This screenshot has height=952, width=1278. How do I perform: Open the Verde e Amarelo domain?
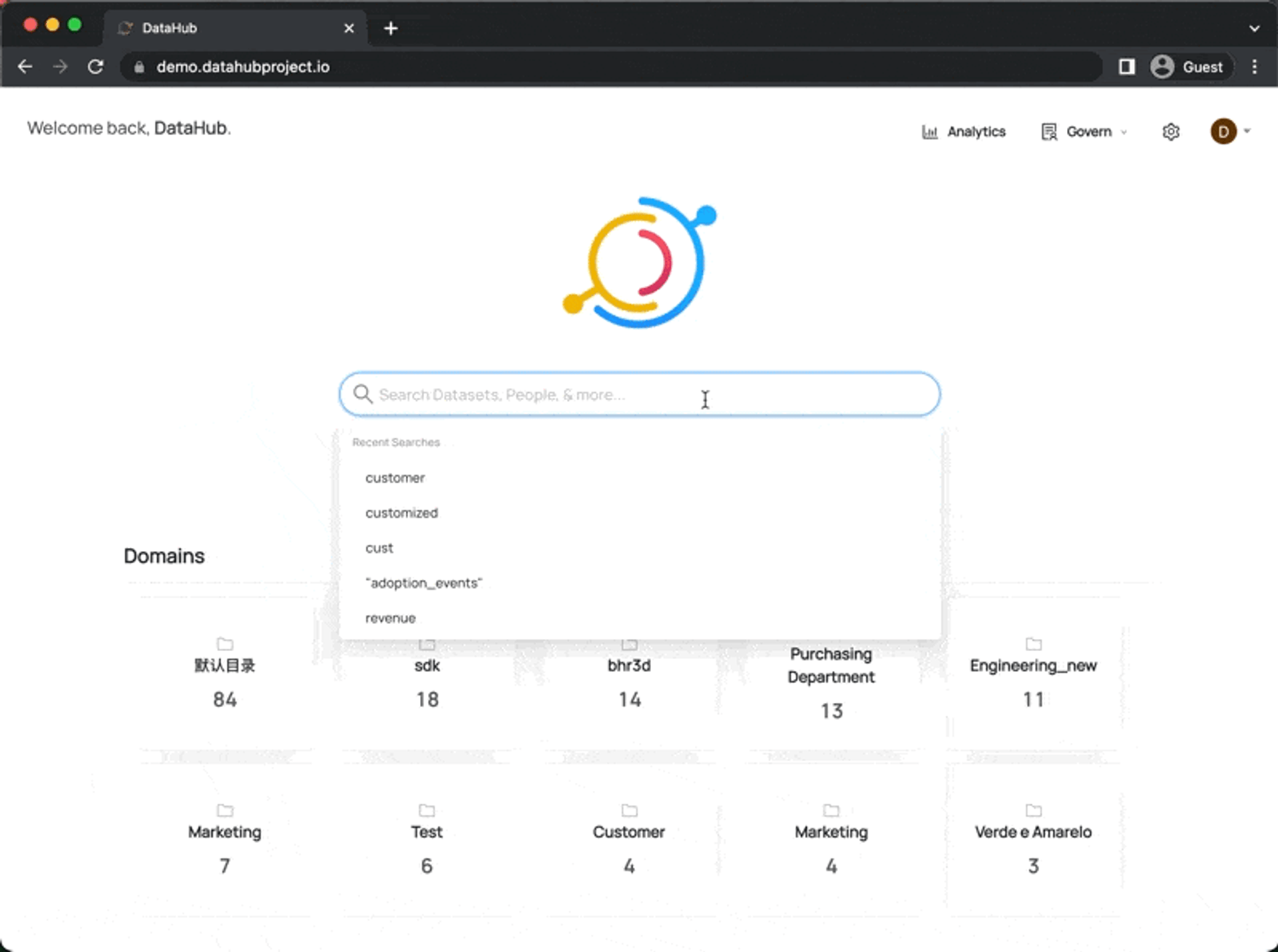[1033, 840]
